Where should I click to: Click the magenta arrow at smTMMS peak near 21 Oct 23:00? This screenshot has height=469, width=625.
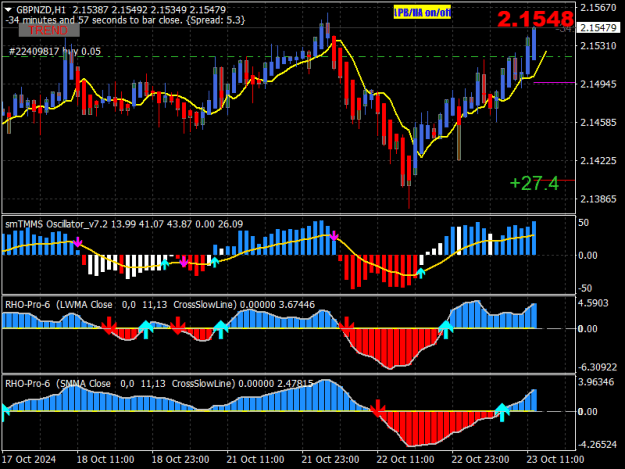coord(334,236)
